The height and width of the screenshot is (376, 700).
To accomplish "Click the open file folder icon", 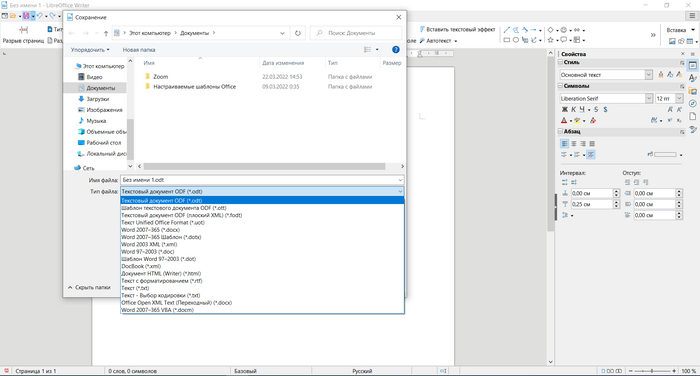I will pyautogui.click(x=13, y=16).
